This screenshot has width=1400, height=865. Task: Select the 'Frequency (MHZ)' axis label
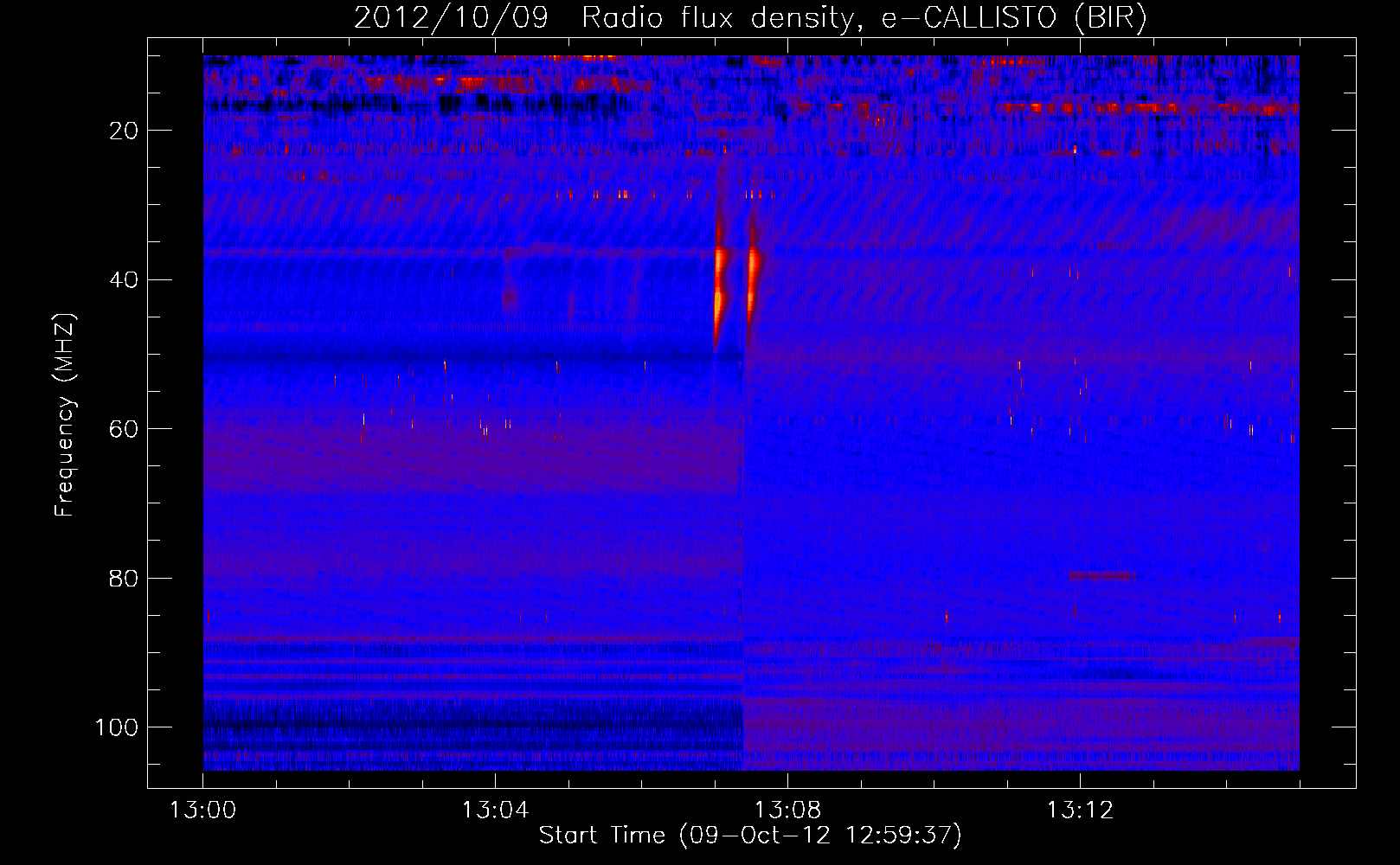click(64, 415)
